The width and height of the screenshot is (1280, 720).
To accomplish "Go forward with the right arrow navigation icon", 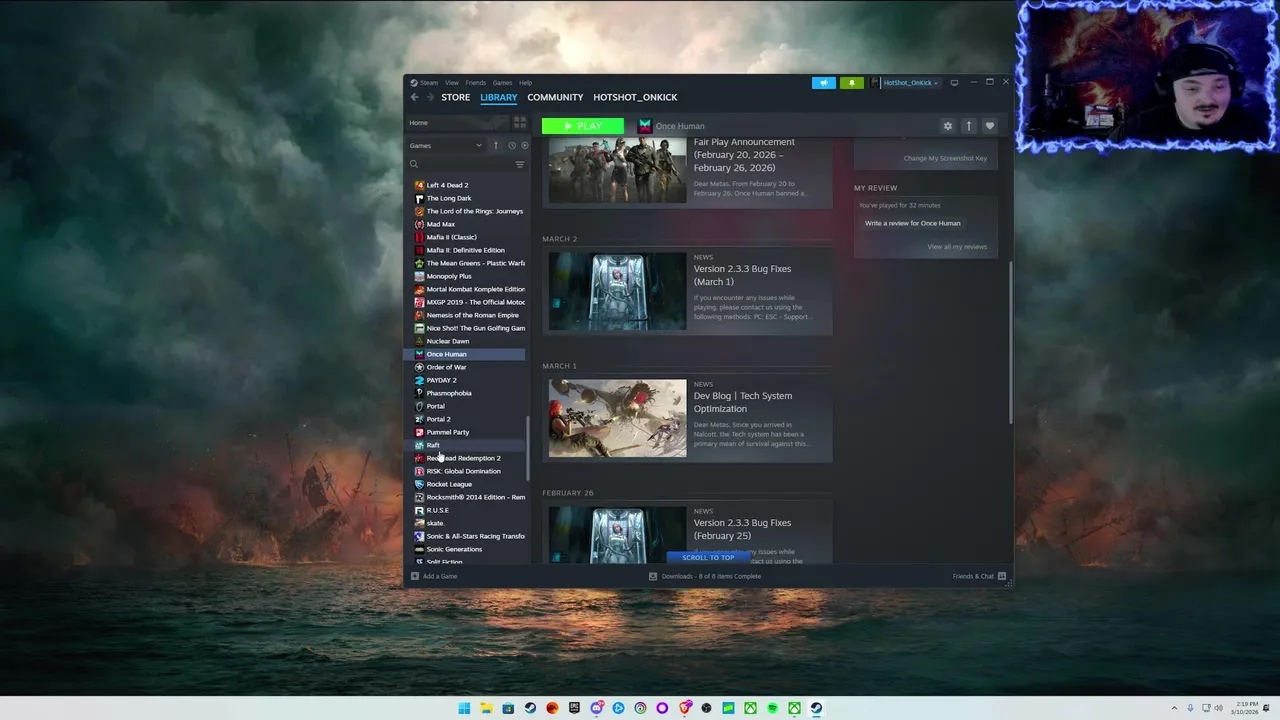I will pos(430,97).
